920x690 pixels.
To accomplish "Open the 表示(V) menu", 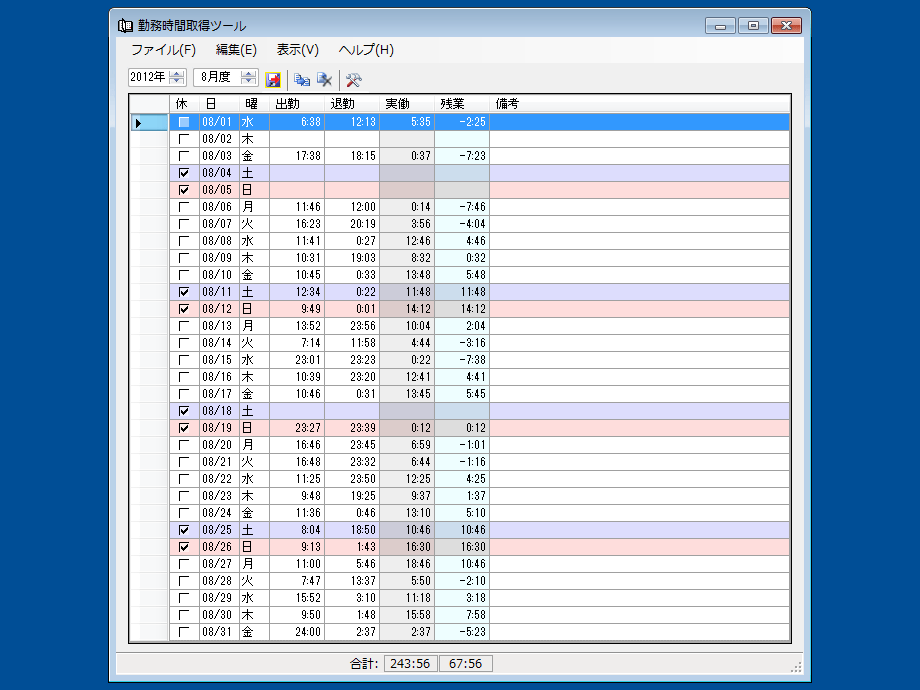I will (x=297, y=50).
